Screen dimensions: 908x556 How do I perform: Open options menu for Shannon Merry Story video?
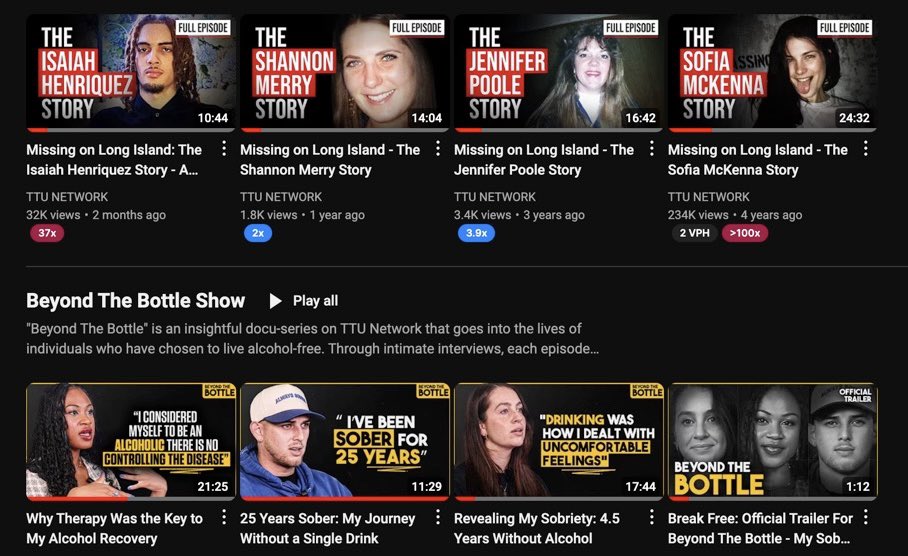point(438,149)
